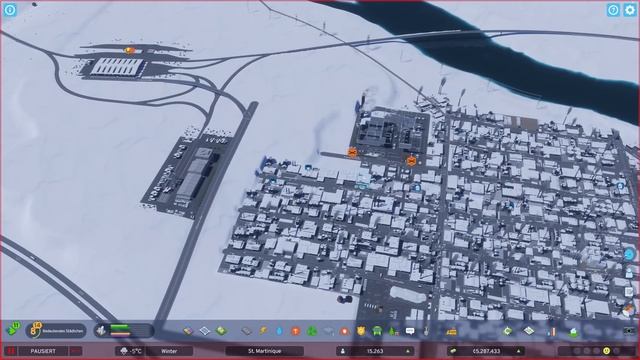This screenshot has width=640, height=360.
Task: Open the notifications list panel icon
Action: pyautogui.click(x=629, y=291)
